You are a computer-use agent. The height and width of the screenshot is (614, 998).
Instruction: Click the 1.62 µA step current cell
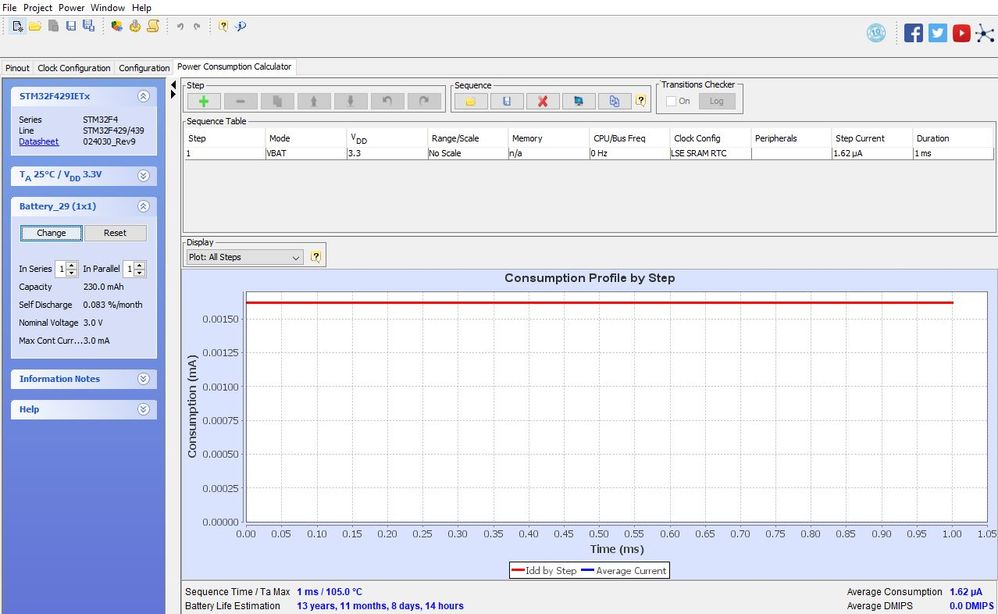point(872,153)
